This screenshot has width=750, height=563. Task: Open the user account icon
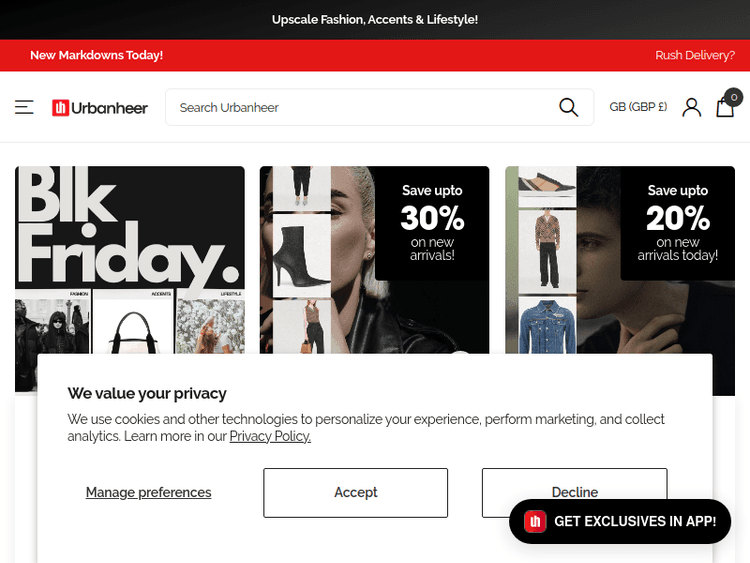691,107
